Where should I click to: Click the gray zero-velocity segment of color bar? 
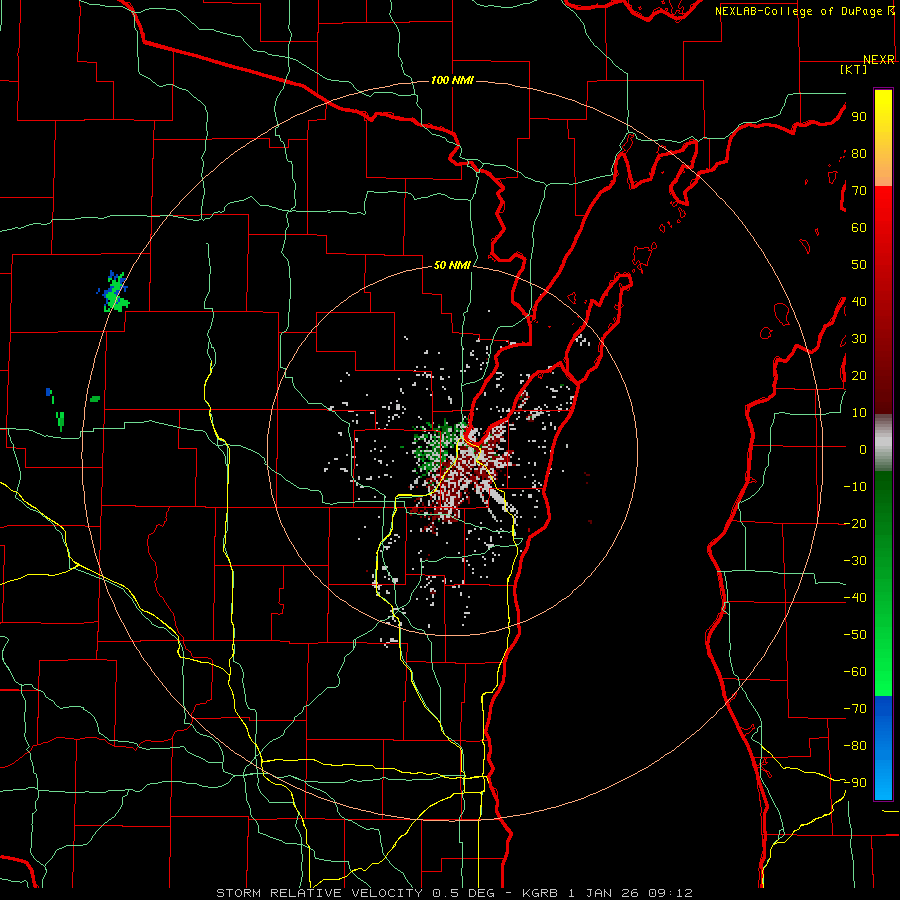coord(883,443)
